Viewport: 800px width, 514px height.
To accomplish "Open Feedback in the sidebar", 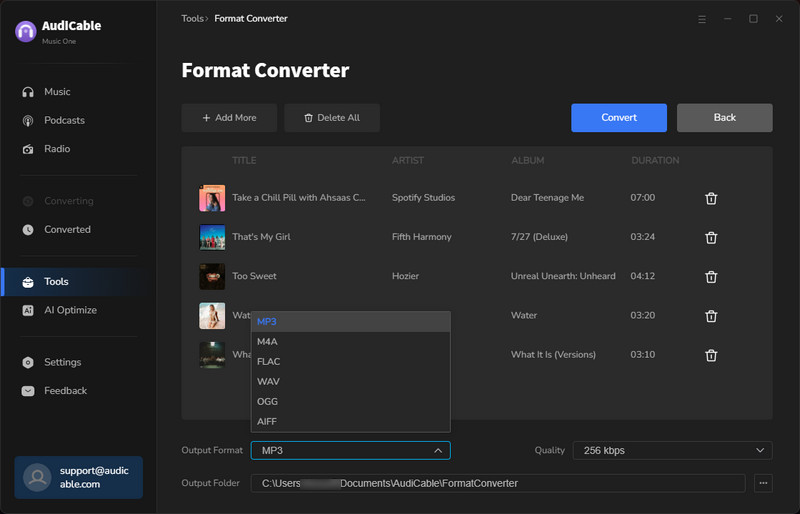I will (x=65, y=391).
